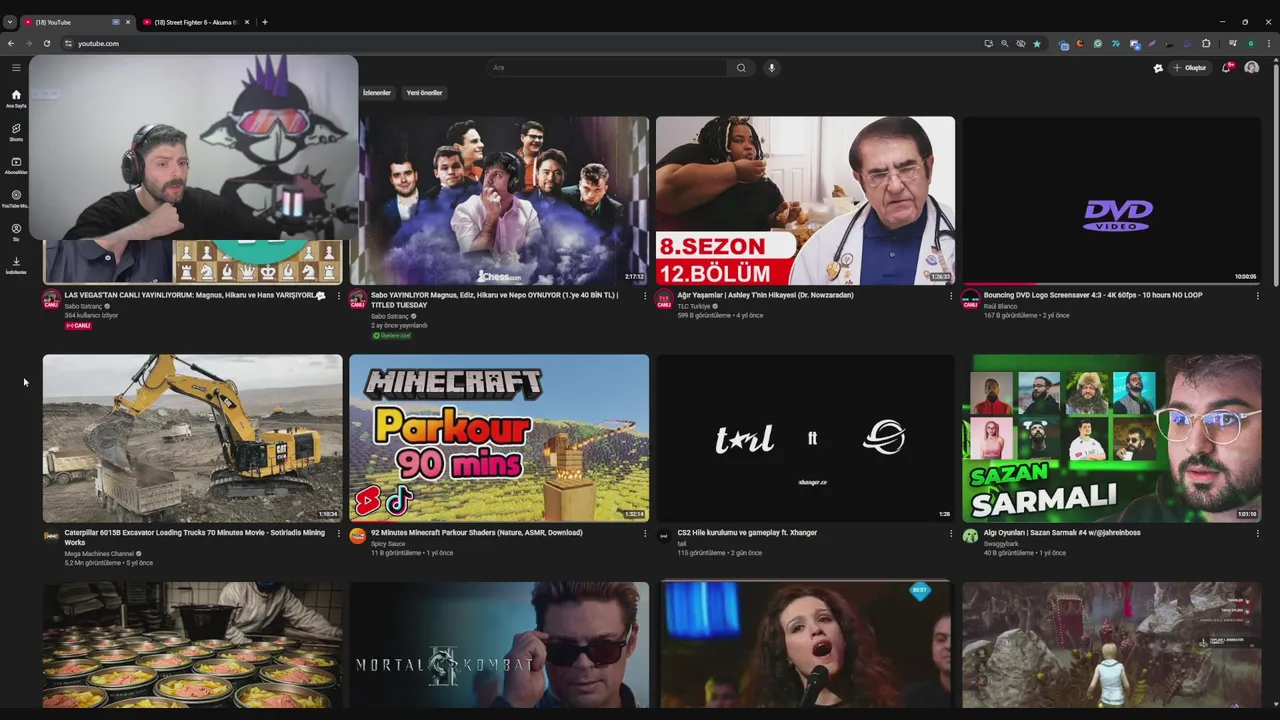Open Swaggybark channel avatar
This screenshot has height=720, width=1280.
(x=969, y=536)
